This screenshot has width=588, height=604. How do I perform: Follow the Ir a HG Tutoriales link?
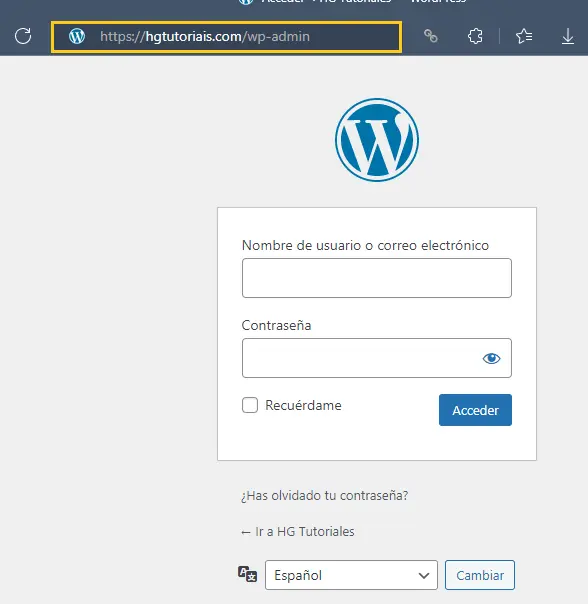point(297,532)
